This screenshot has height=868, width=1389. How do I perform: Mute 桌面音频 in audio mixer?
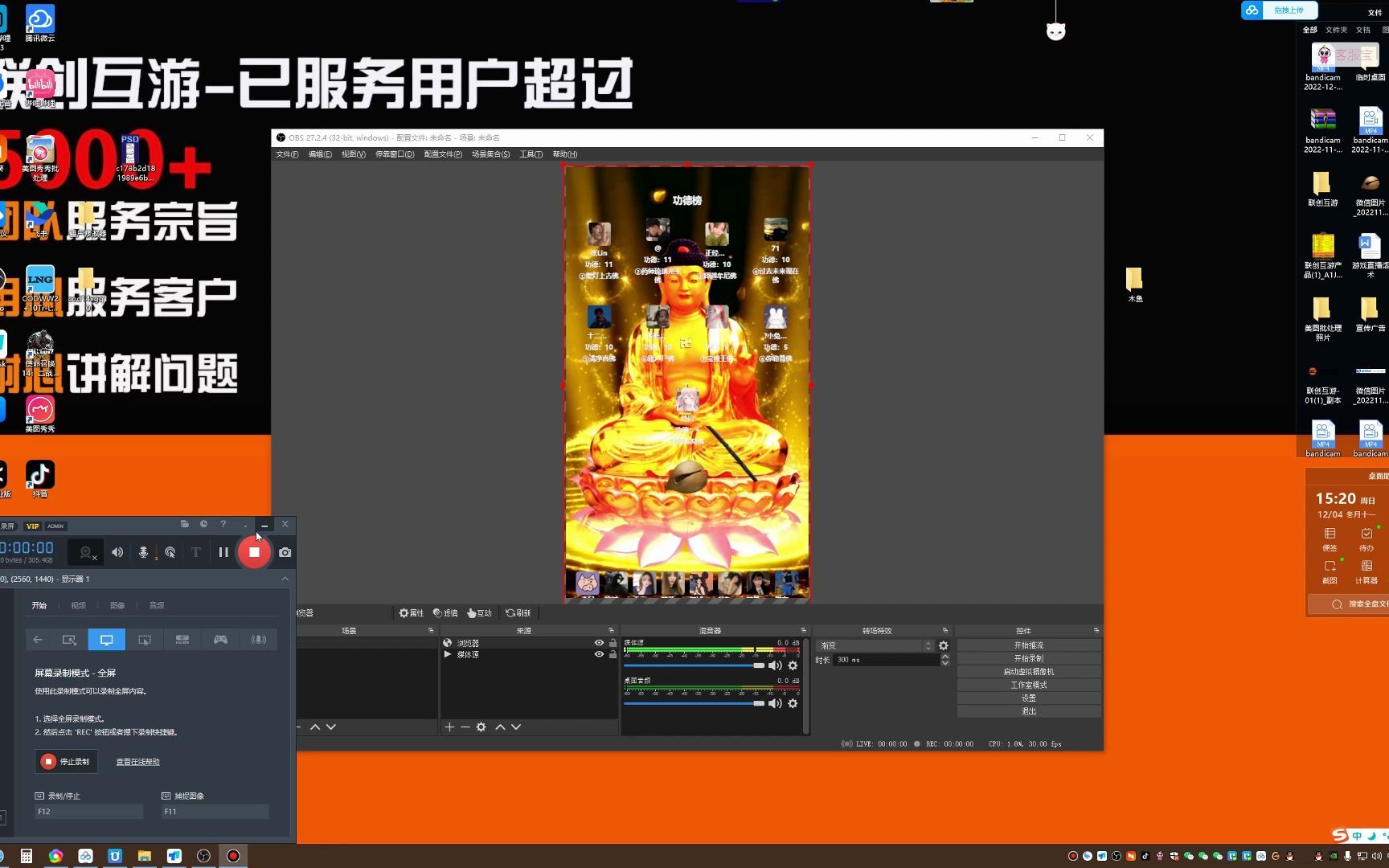pyautogui.click(x=775, y=703)
